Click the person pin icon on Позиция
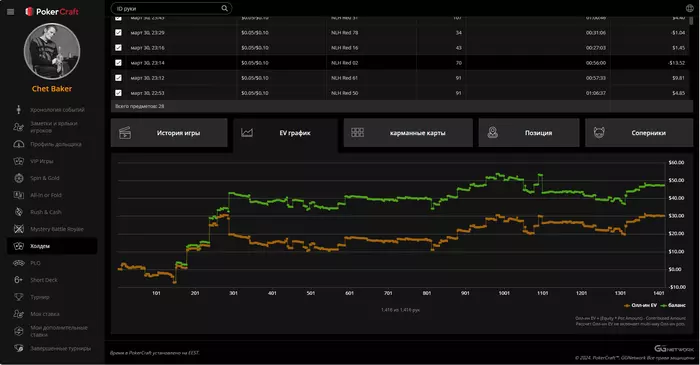Image resolution: width=700 pixels, height=365 pixels. (492, 133)
